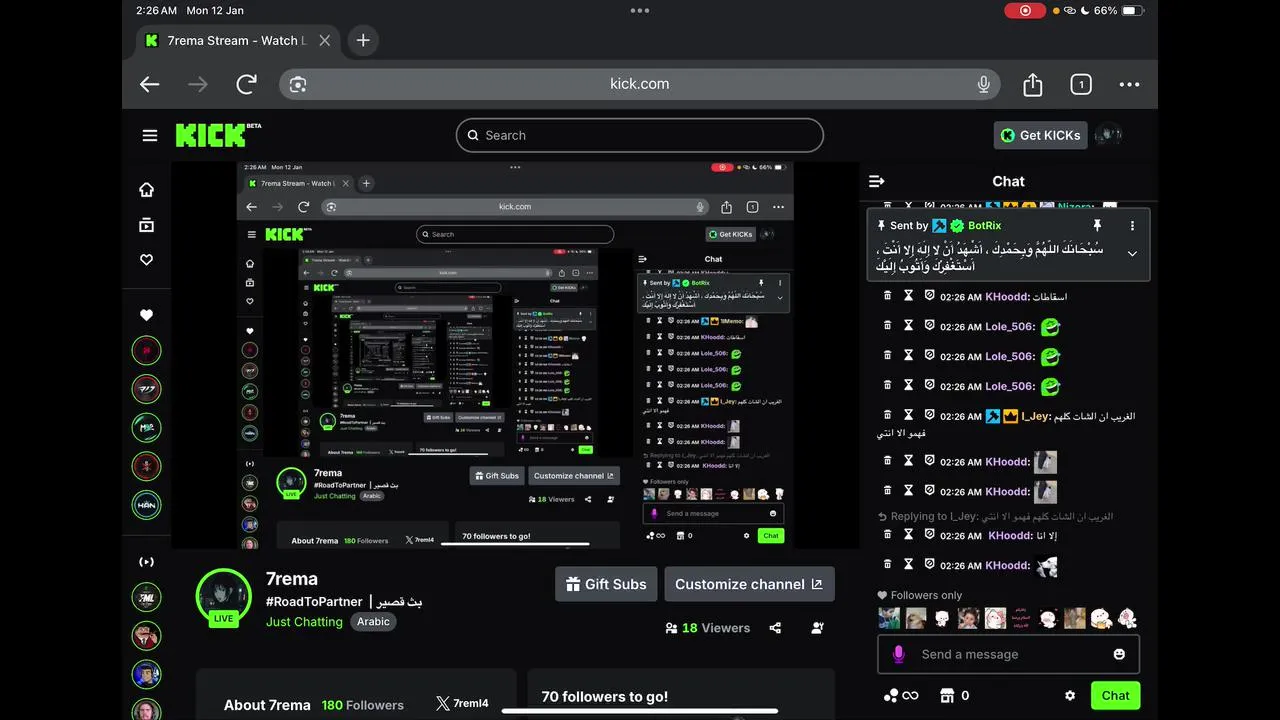
Task: Collapse the Chat panel
Action: [x=877, y=181]
